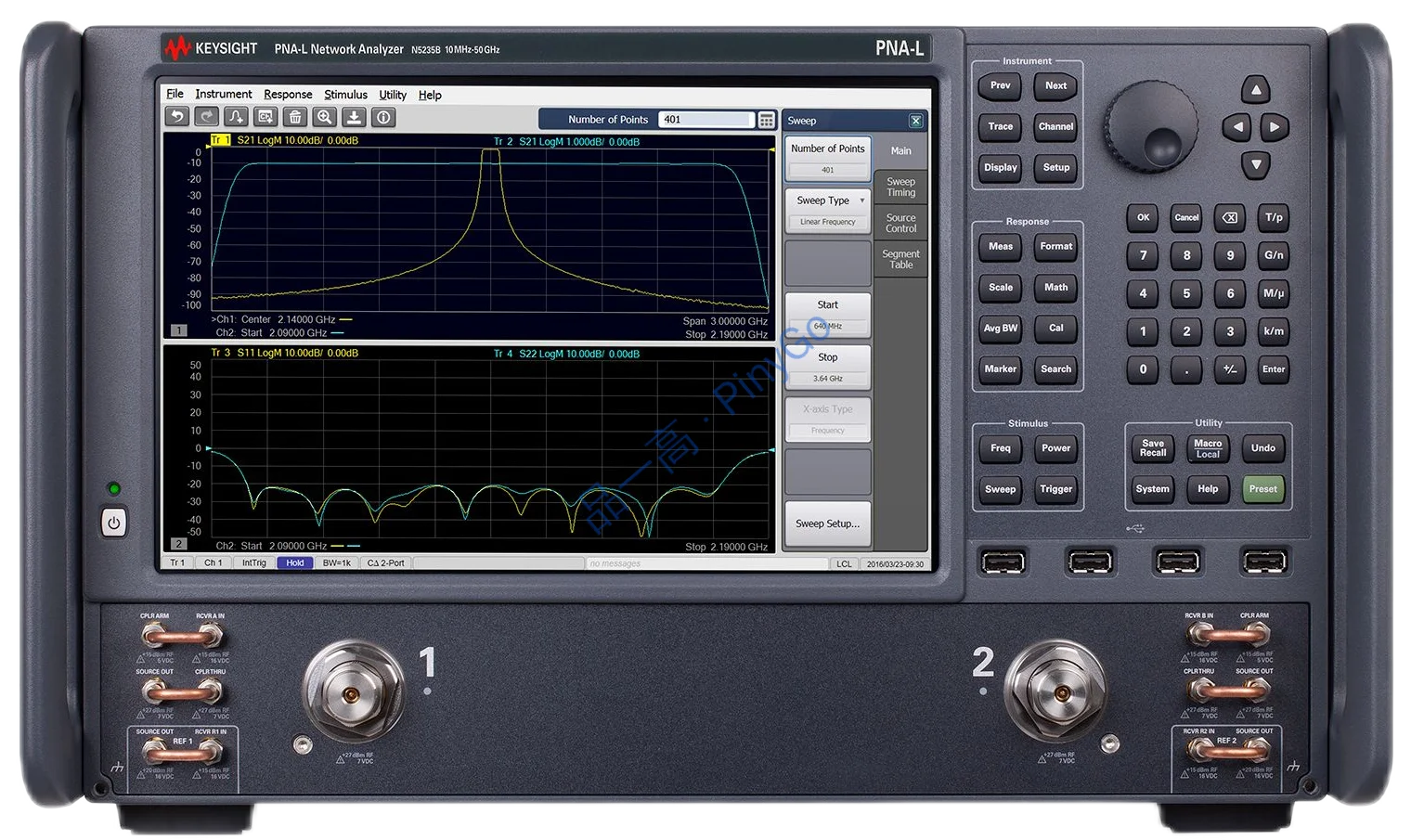Click the Ch 1 status bar item
This screenshot has height=840, width=1411.
tap(214, 562)
